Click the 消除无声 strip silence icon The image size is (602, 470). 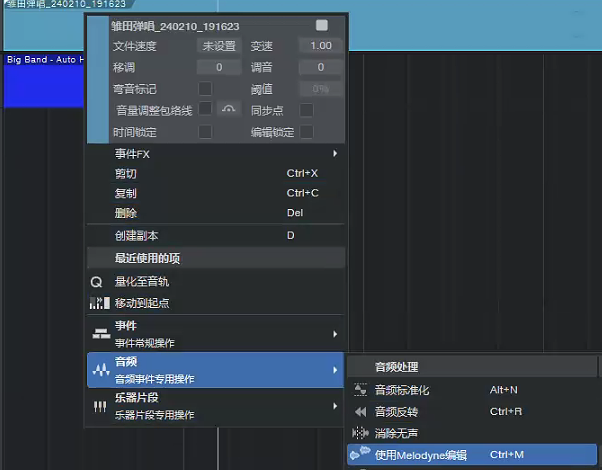(360, 433)
